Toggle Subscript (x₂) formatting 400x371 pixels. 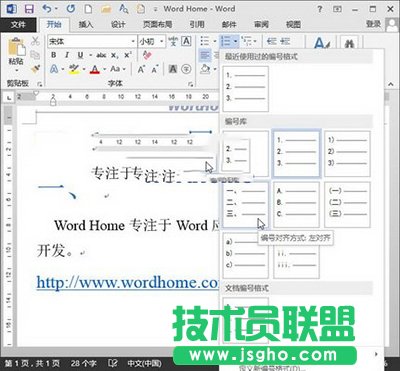(x=115, y=55)
